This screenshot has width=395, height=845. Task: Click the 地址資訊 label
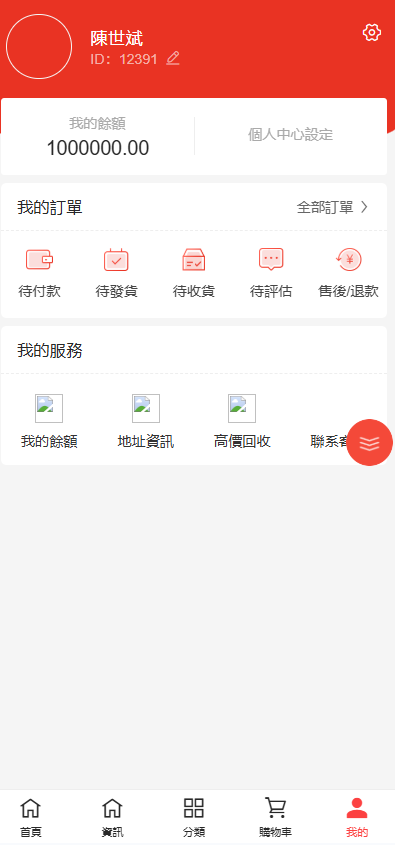pos(146,442)
